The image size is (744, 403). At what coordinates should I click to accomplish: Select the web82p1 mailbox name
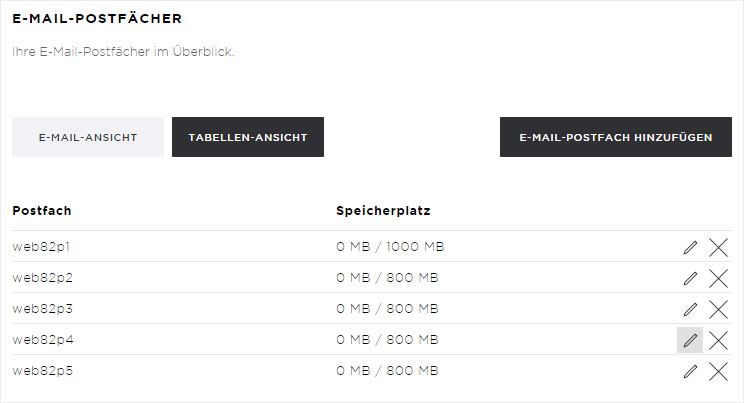[41, 247]
